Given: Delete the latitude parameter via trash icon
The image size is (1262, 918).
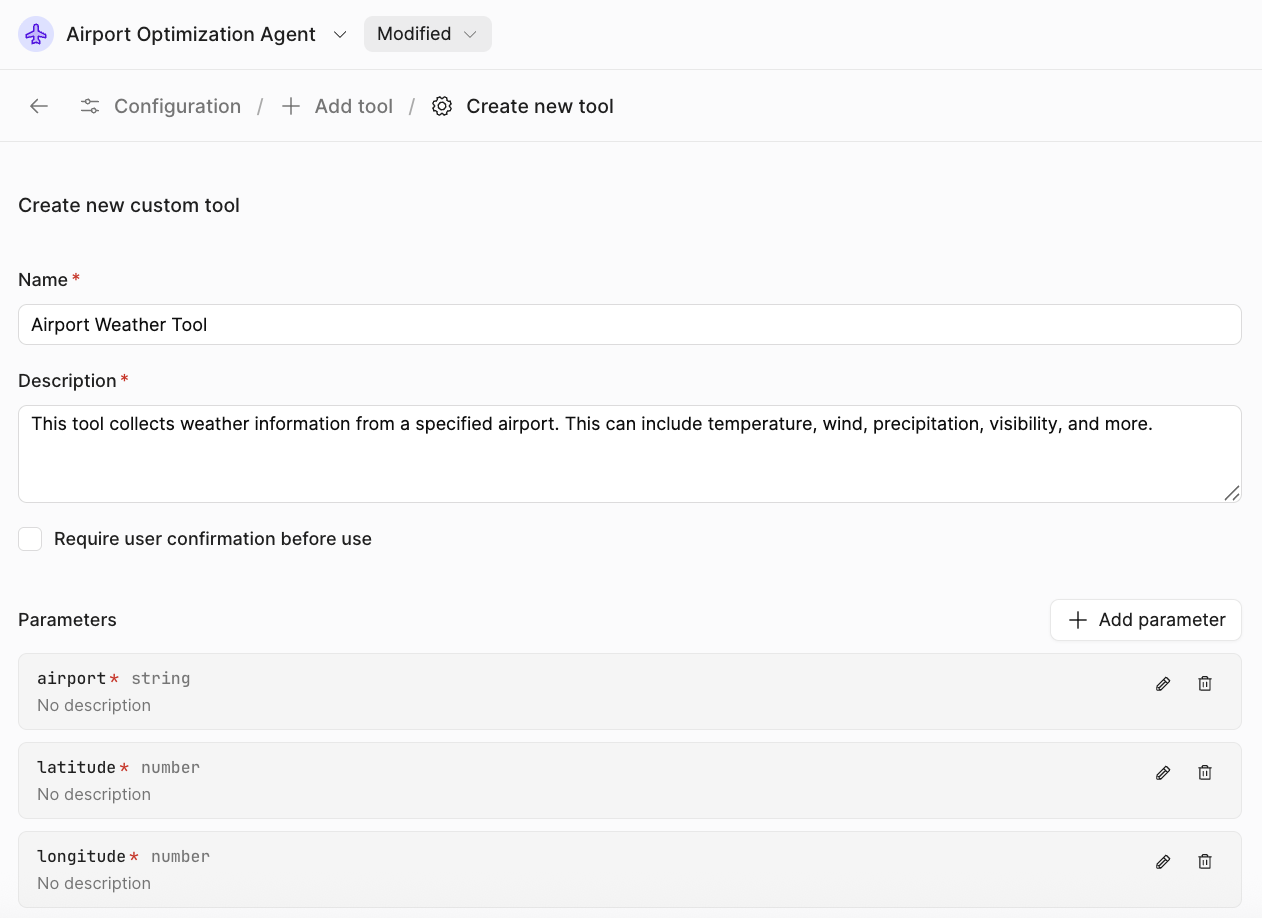Looking at the screenshot, I should point(1205,773).
